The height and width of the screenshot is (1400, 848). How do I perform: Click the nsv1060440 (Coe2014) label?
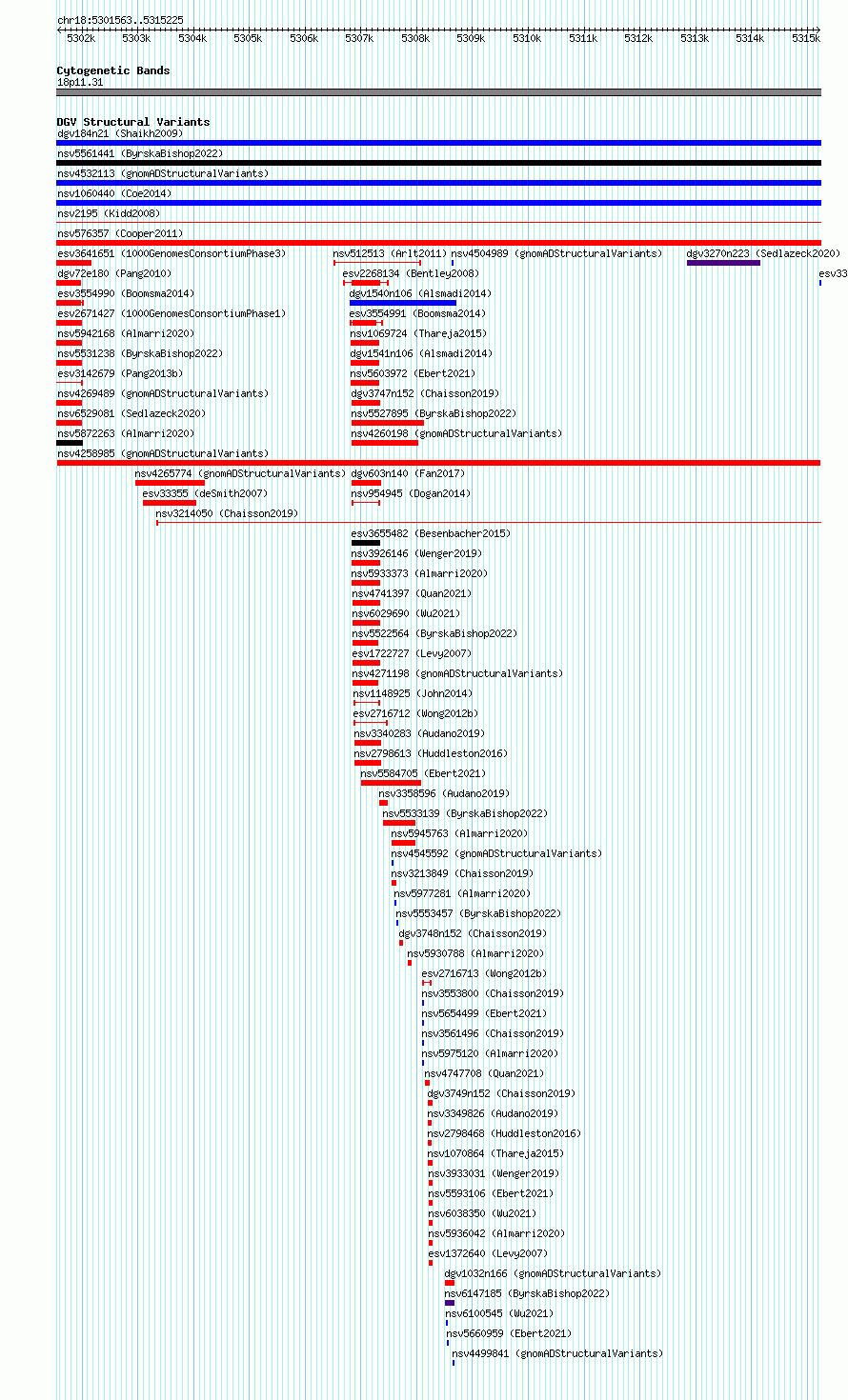[x=114, y=193]
